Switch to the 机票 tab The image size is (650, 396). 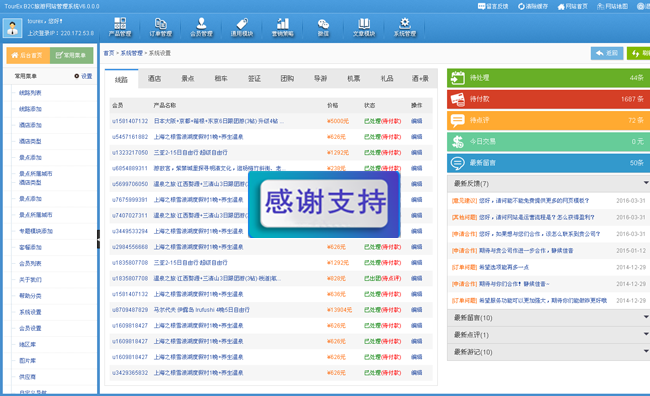(354, 78)
